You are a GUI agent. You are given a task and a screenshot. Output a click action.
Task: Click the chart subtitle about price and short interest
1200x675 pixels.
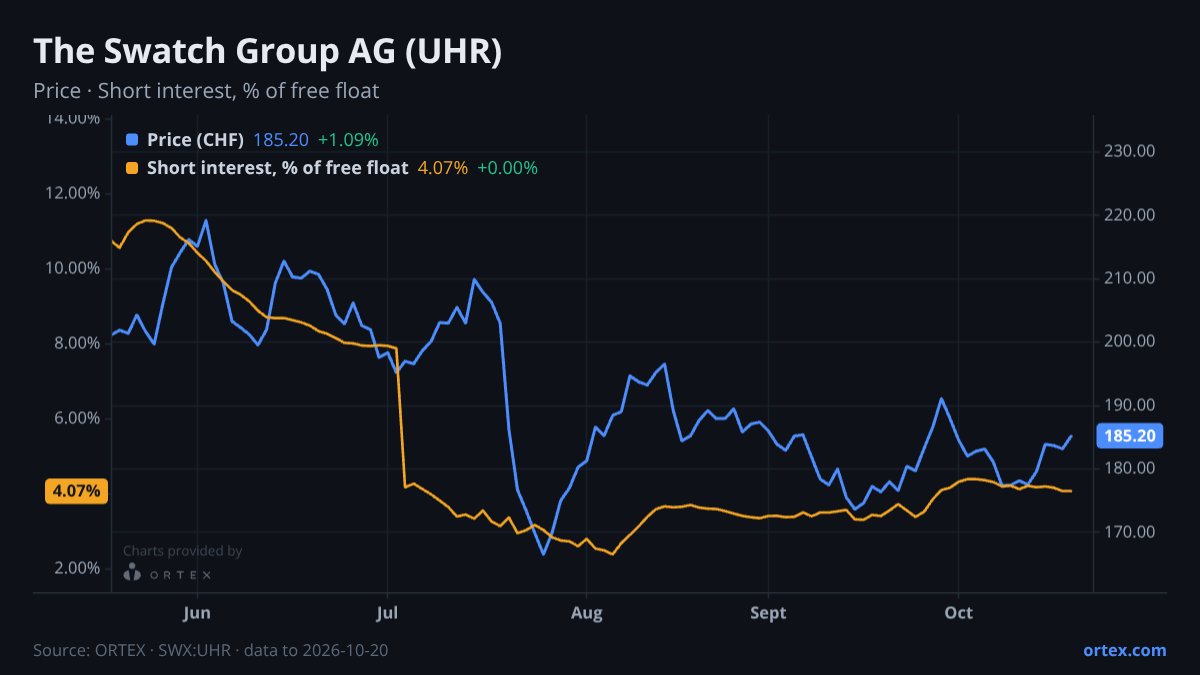(x=206, y=91)
